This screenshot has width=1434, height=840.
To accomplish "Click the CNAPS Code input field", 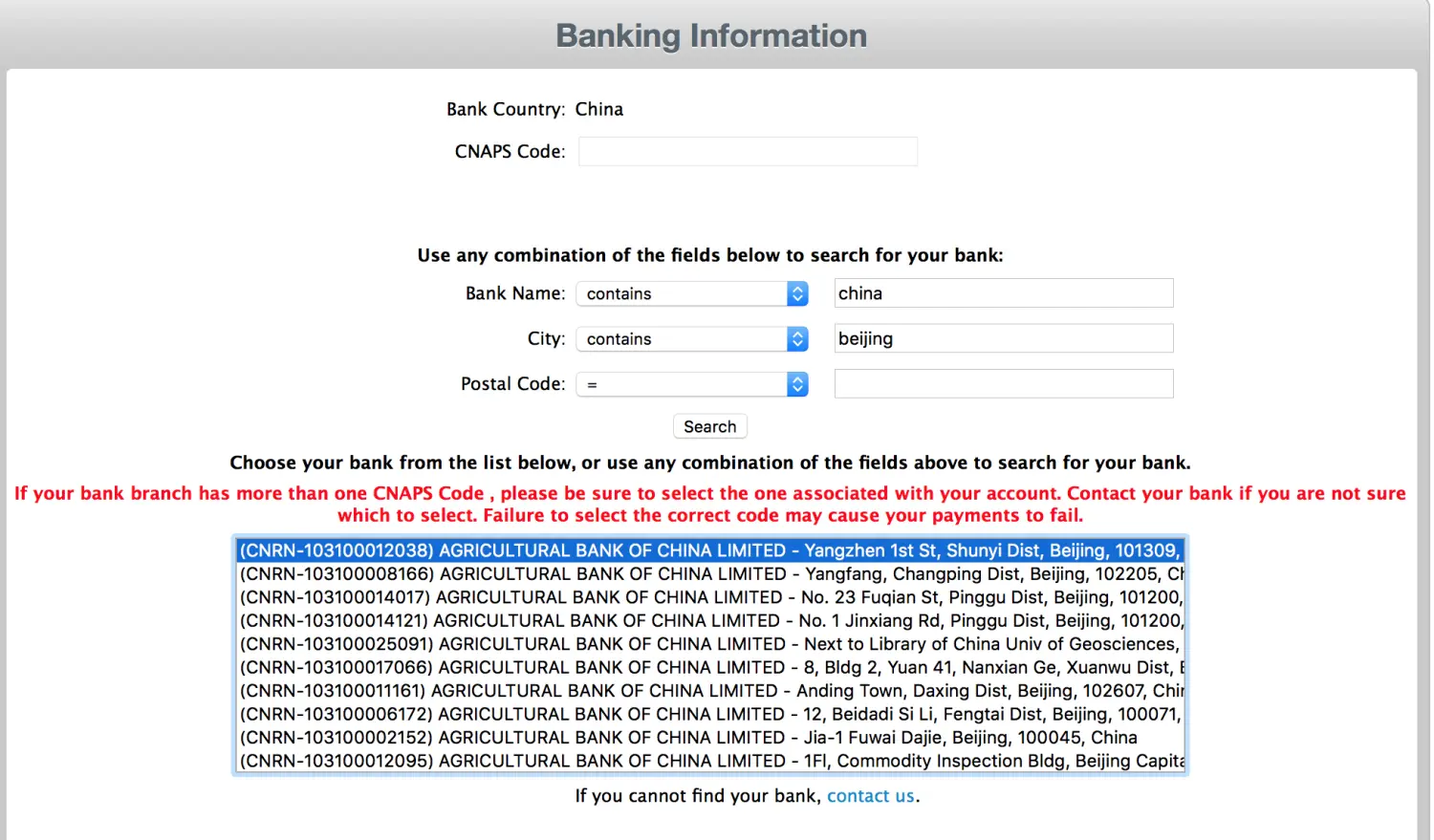I will (748, 151).
